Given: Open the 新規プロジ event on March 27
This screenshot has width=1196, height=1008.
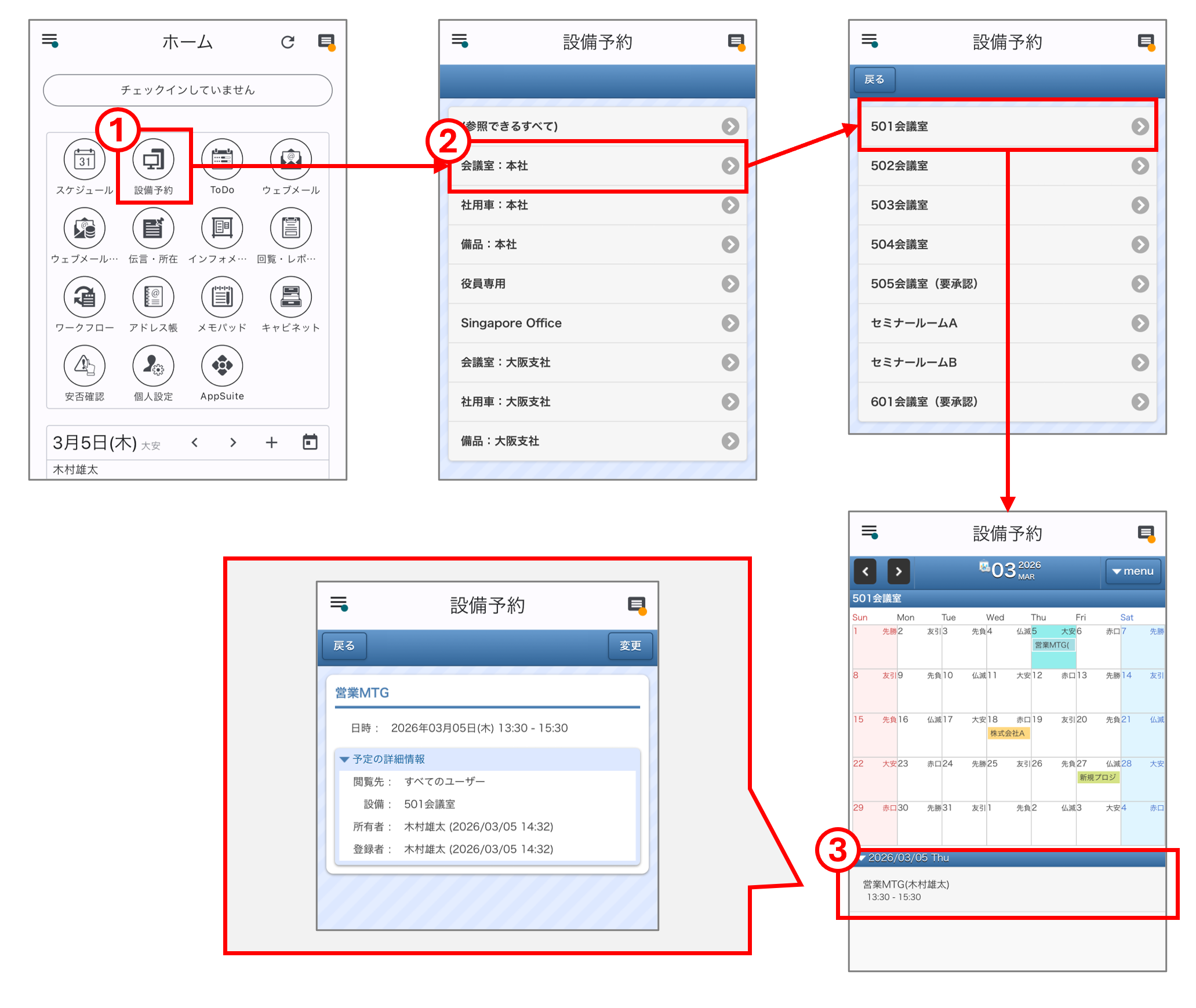Looking at the screenshot, I should 1097,777.
